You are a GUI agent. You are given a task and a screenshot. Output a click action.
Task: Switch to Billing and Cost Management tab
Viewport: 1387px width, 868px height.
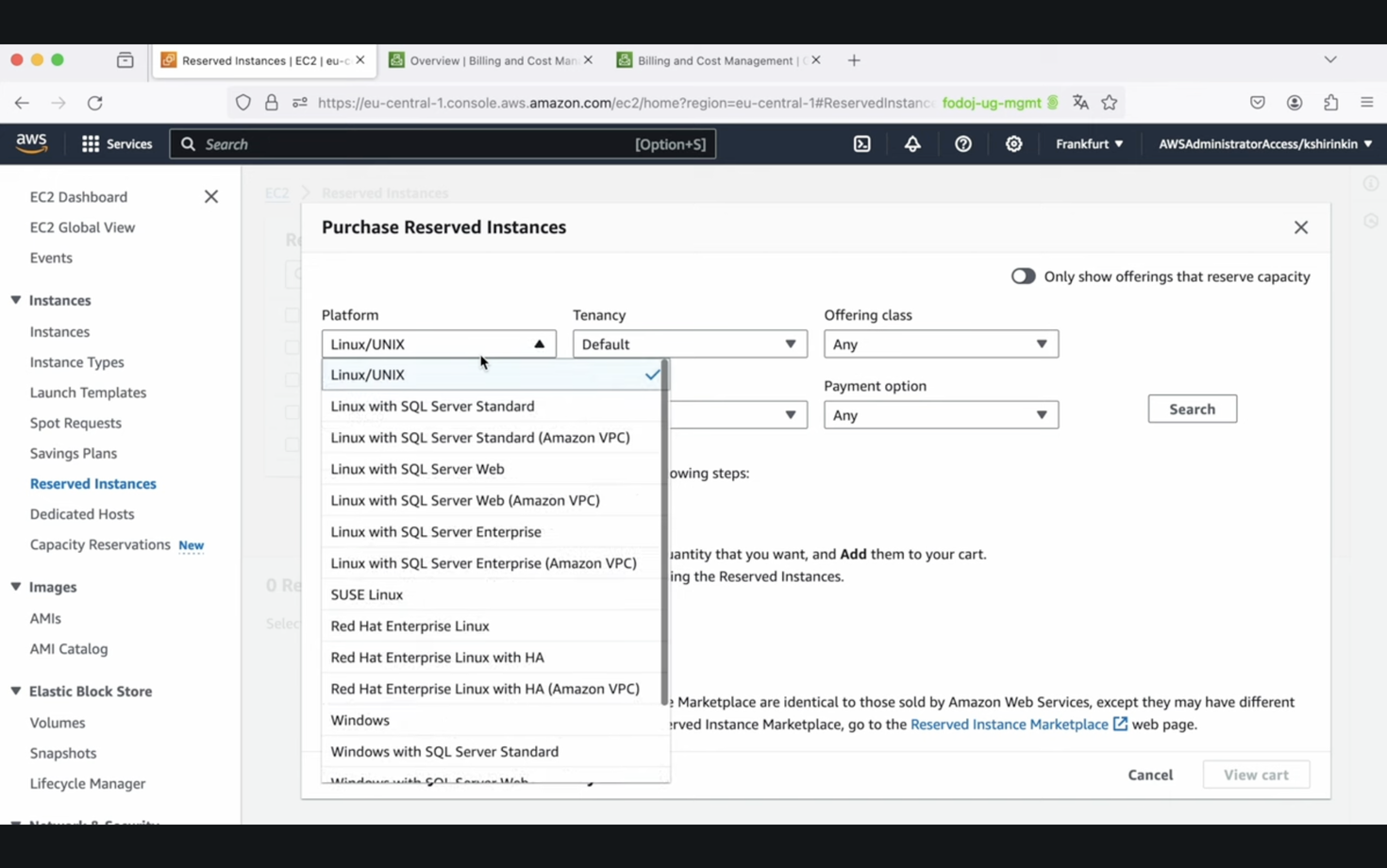click(x=721, y=60)
